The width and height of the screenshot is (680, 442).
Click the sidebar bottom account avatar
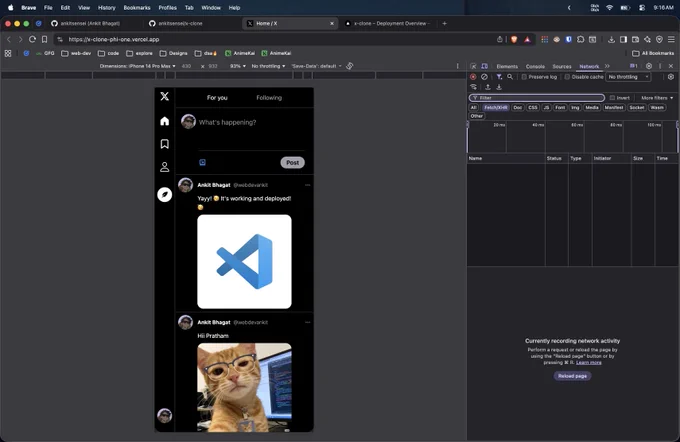(164, 416)
